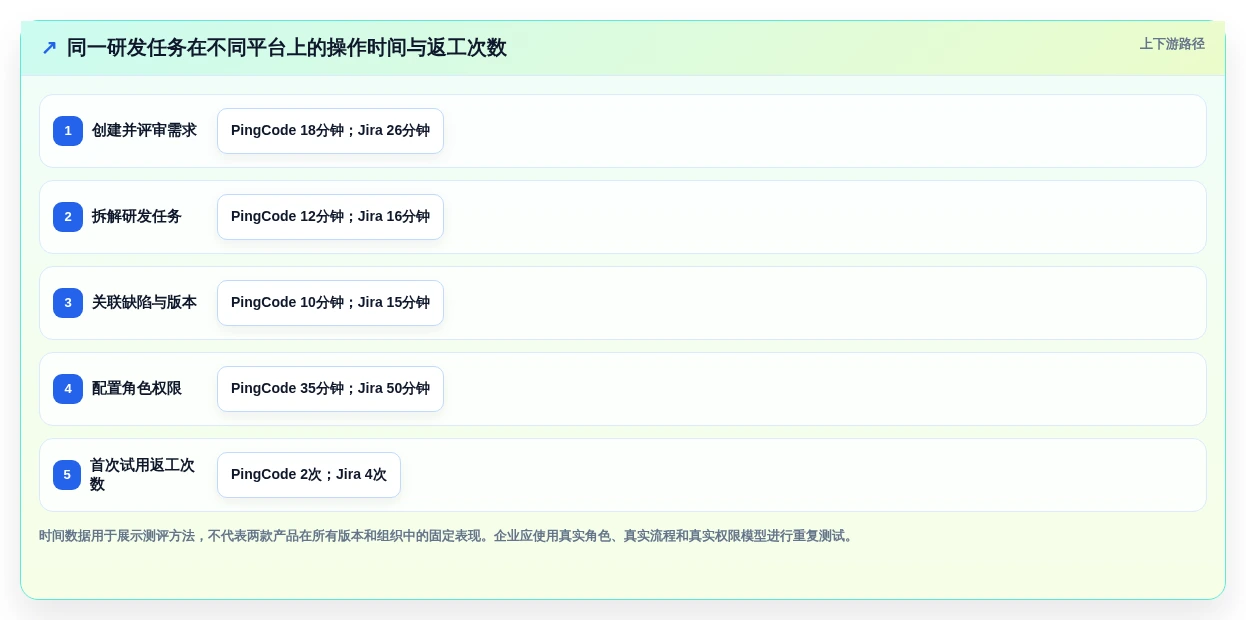This screenshot has width=1246, height=620.
Task: Click the 上下游路径 label
Action: pyautogui.click(x=1172, y=44)
